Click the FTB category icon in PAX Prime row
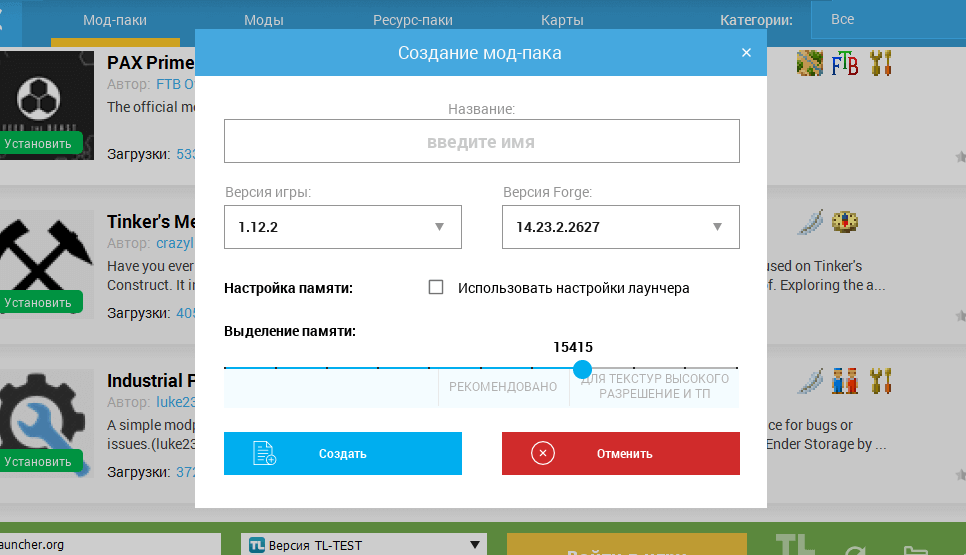The image size is (966, 555). point(845,63)
